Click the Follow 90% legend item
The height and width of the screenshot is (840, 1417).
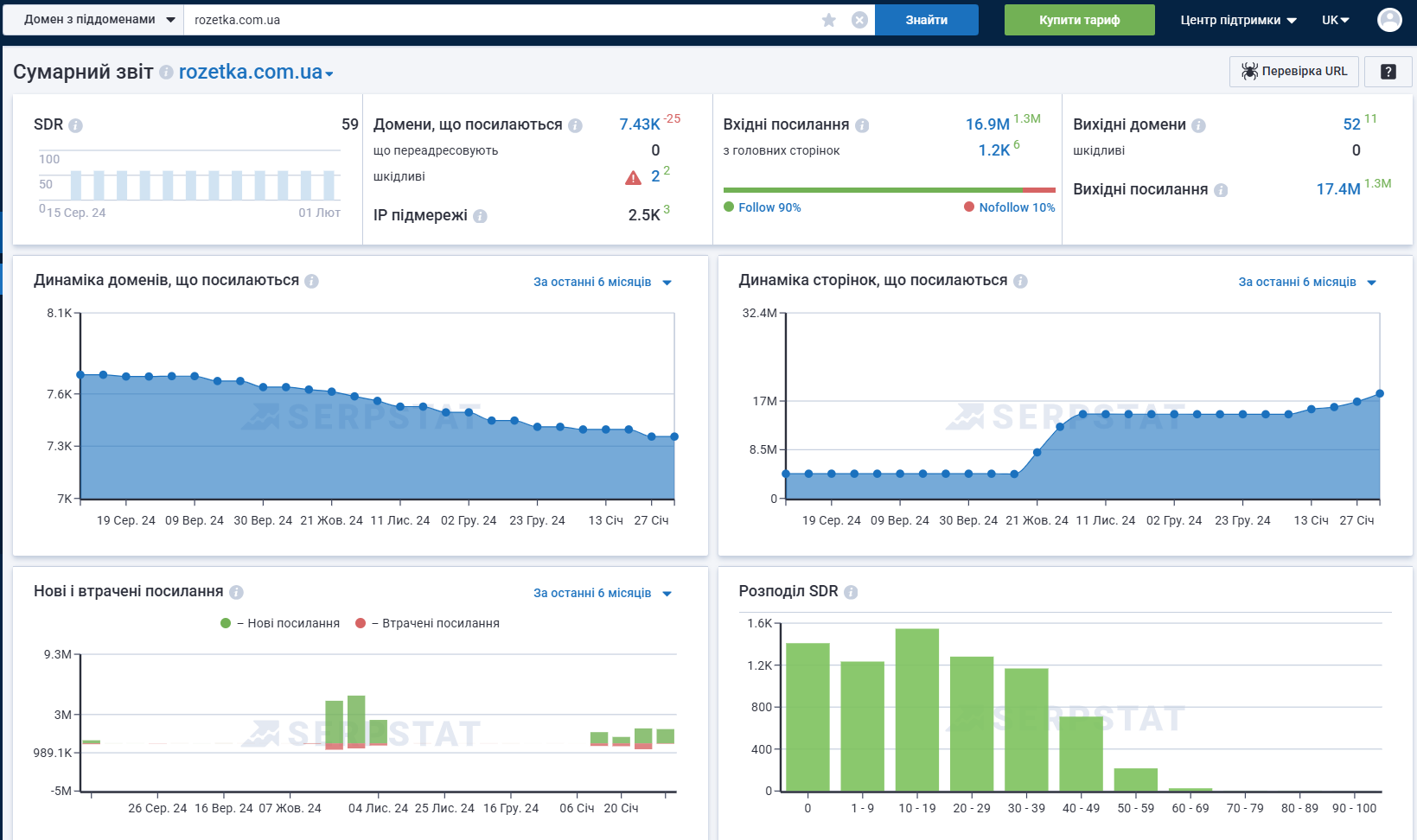763,207
